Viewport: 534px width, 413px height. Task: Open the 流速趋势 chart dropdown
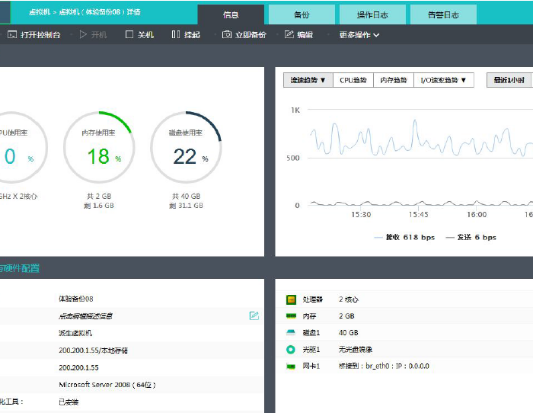308,80
